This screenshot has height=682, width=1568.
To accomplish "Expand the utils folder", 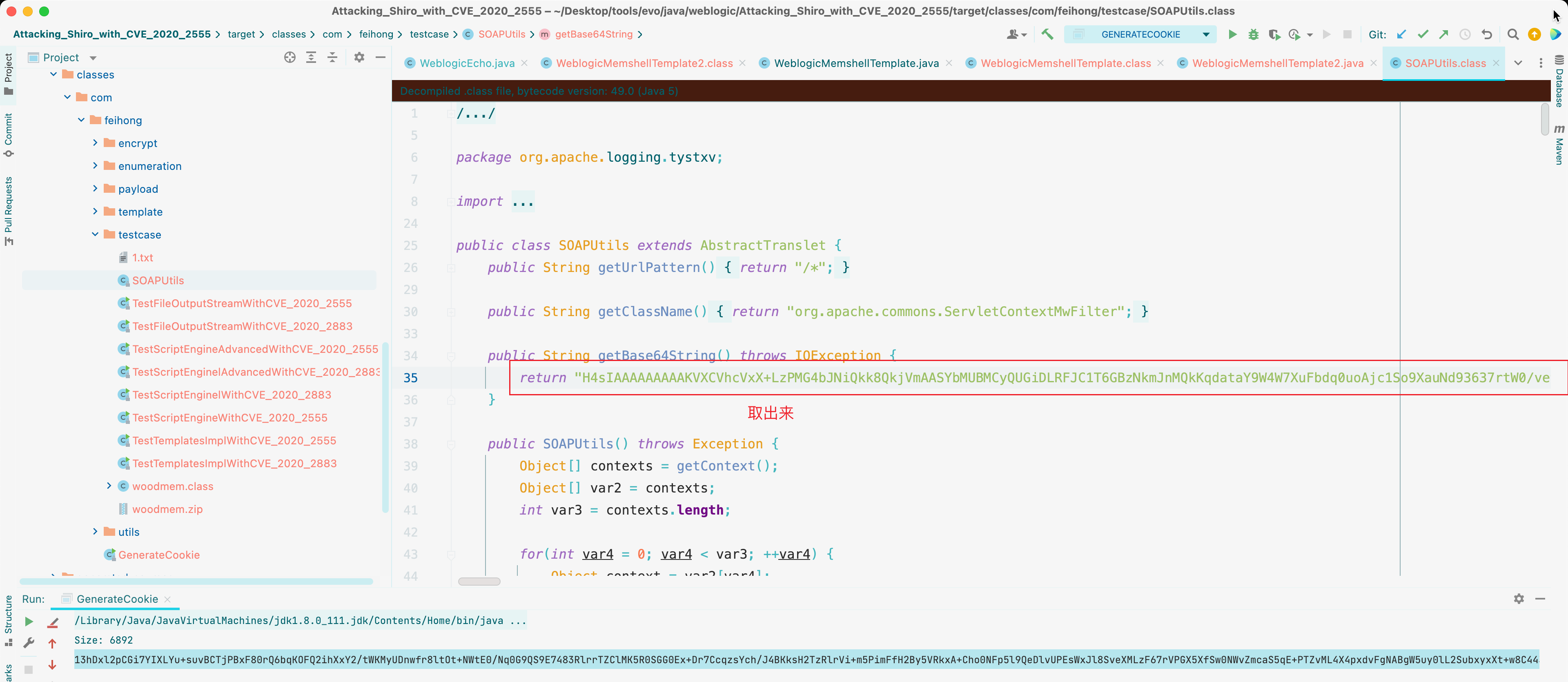I will (x=95, y=532).
